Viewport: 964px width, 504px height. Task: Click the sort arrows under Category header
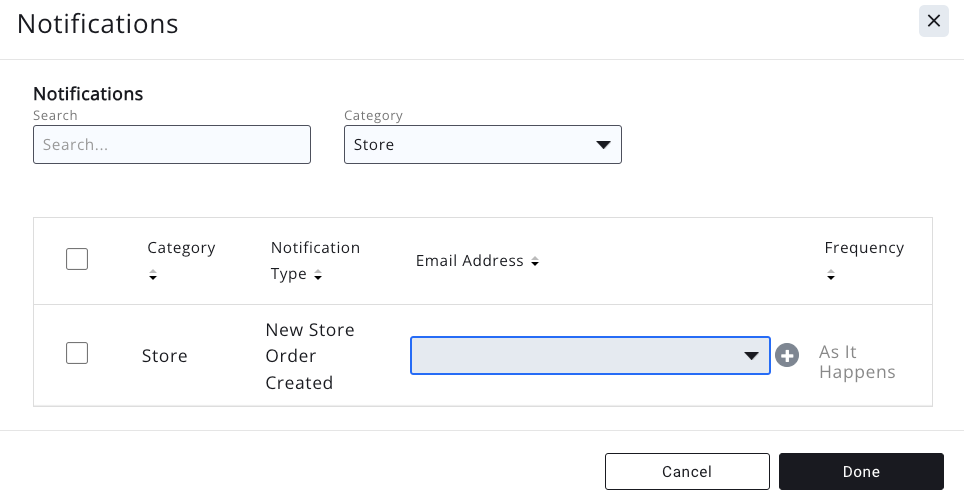point(152,275)
